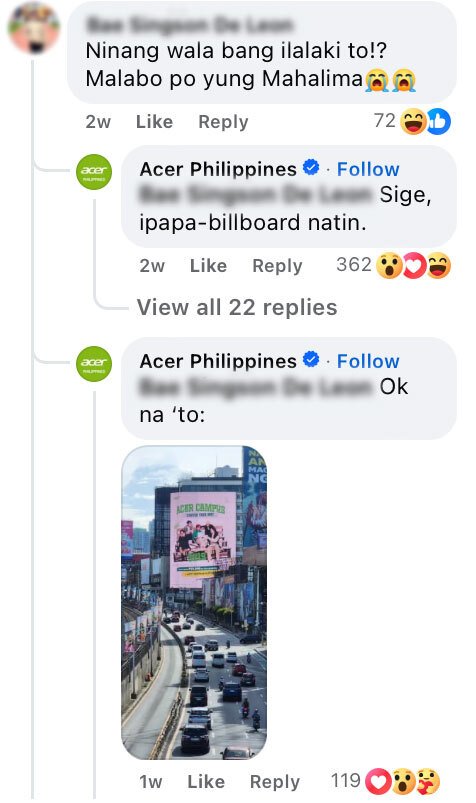Click the care hug emoji beside 119 reactions
476x803 pixels.
coord(427,781)
